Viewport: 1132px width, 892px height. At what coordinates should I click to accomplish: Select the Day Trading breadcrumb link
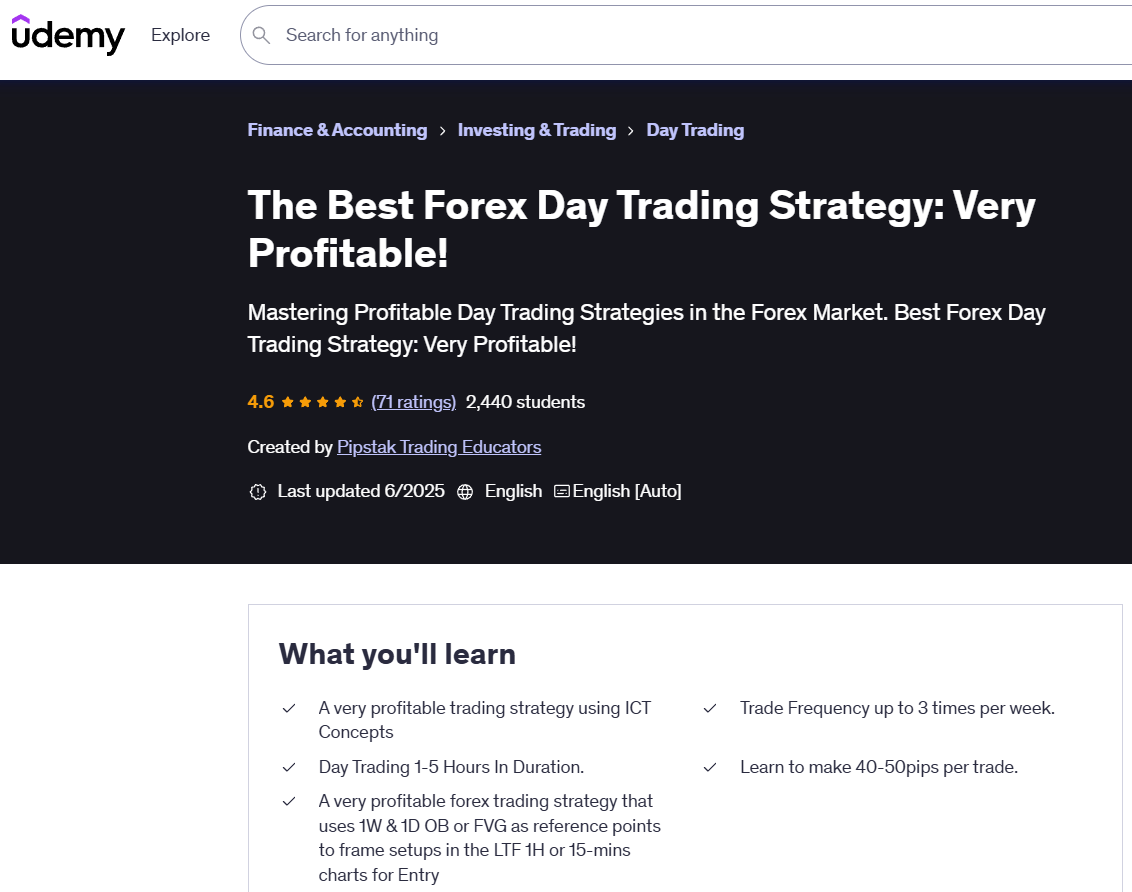(695, 130)
